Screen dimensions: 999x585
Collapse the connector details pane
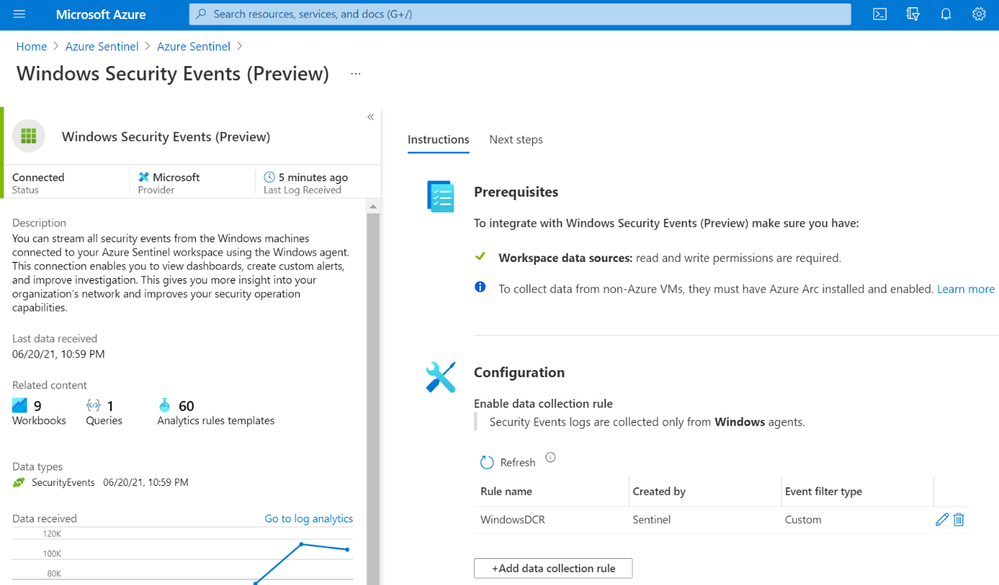click(370, 117)
